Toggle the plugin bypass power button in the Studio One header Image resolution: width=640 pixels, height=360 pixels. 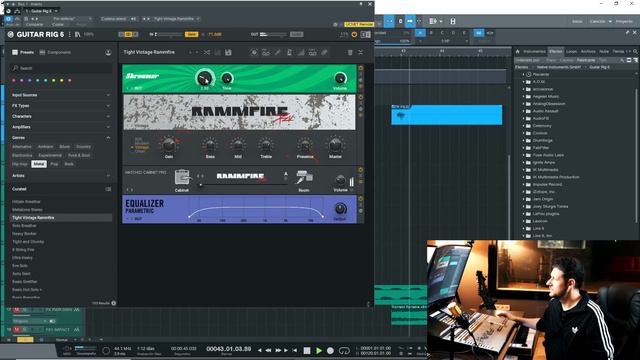(8, 19)
